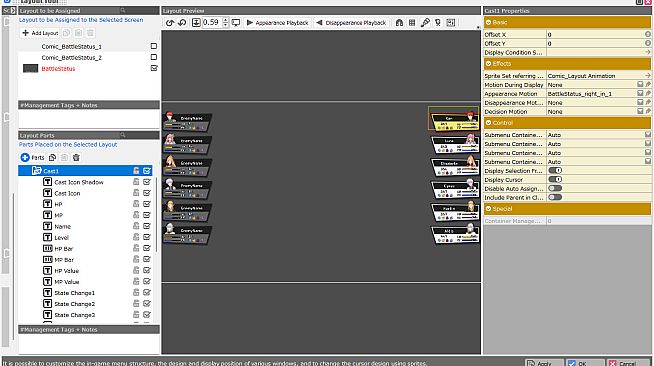This screenshot has width=654, height=366.
Task: Click the lock icon on the Name row
Action: click(x=136, y=226)
